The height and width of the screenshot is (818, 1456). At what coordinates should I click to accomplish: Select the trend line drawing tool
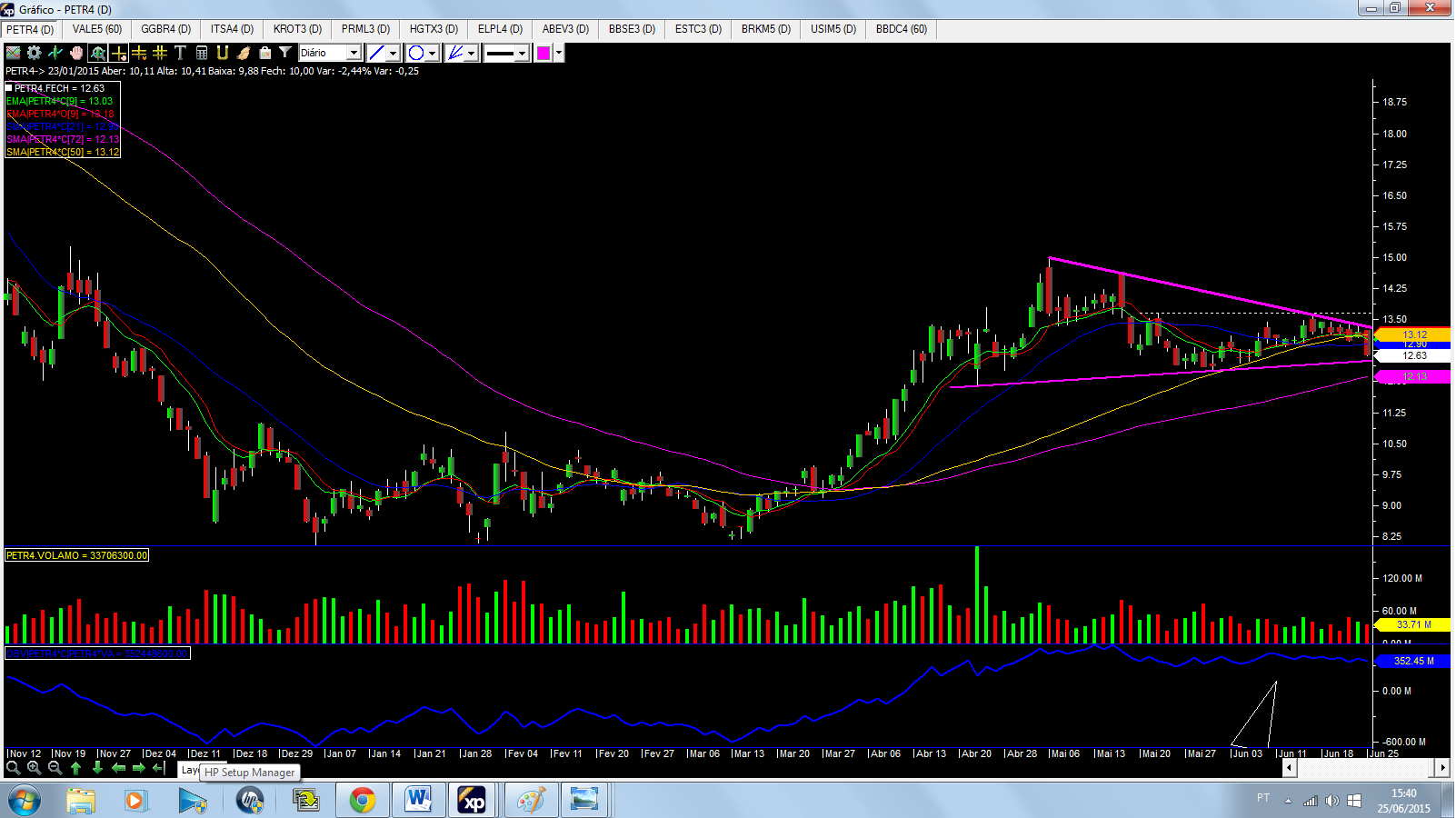tap(376, 53)
